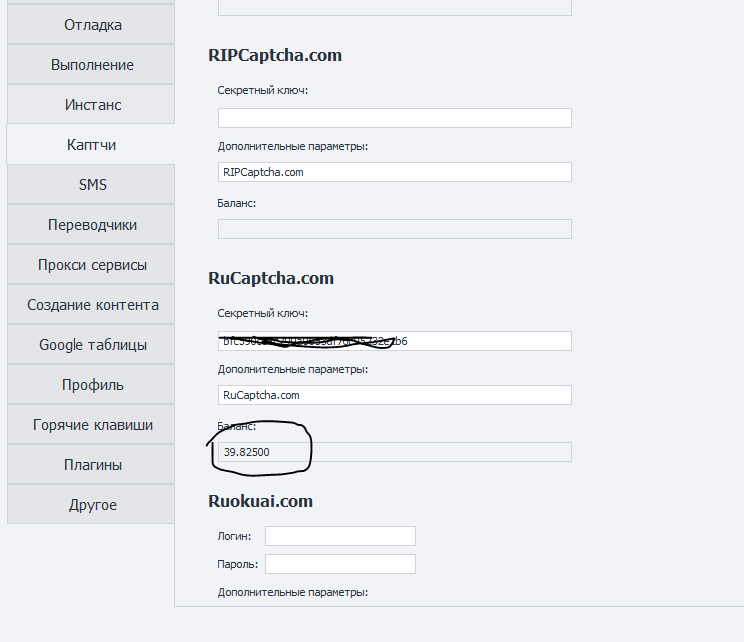Viewport: 744px width, 642px height.
Task: Select the Горячие клавиши tab
Action: click(91, 424)
